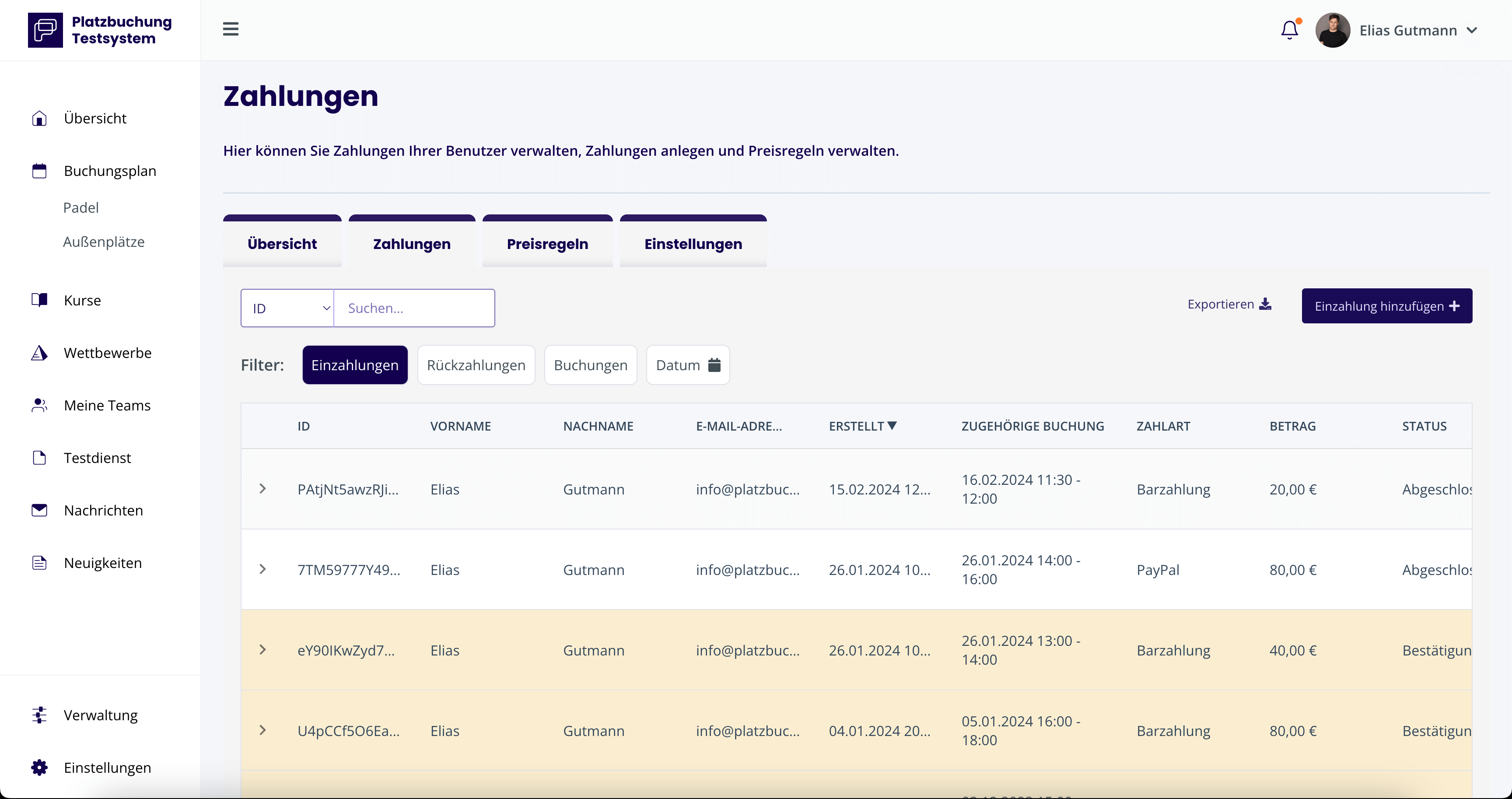
Task: Click the BETRAG column header
Action: point(1293,426)
